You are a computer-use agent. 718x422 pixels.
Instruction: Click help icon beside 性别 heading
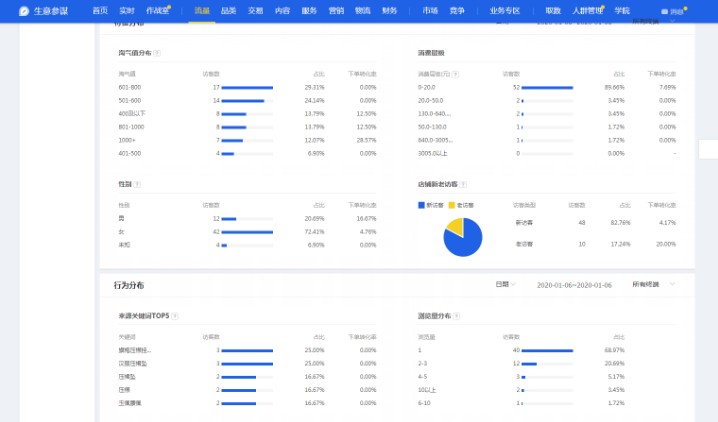tap(138, 185)
